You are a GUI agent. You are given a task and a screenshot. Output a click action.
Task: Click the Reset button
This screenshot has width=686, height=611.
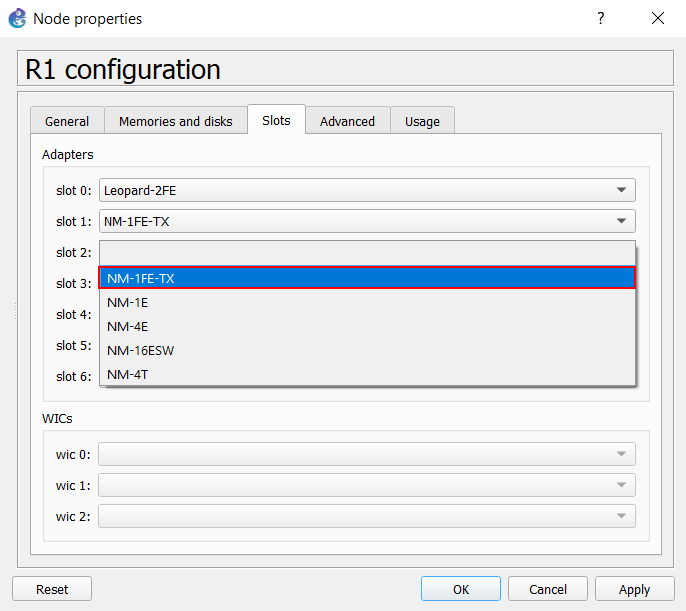[x=52, y=589]
